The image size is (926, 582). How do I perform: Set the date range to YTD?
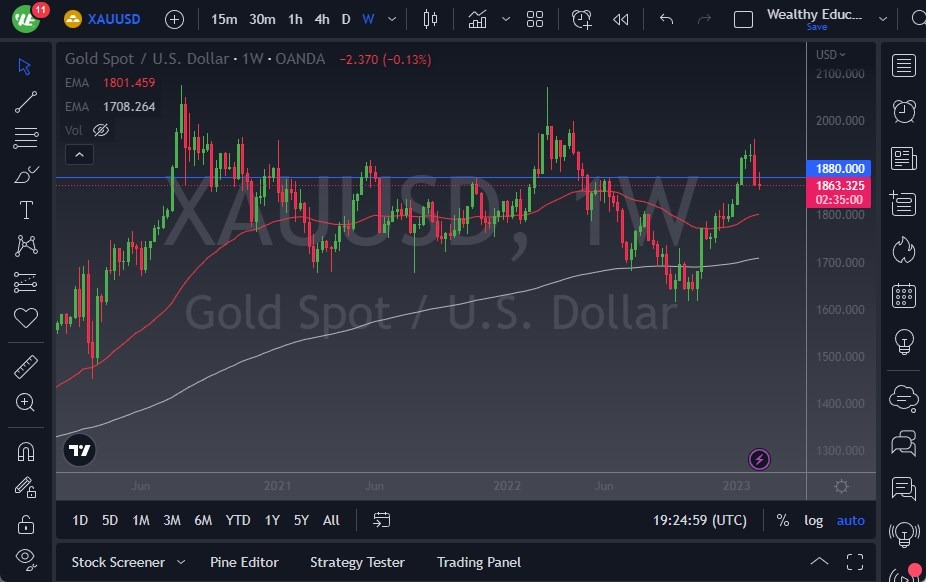click(x=238, y=520)
